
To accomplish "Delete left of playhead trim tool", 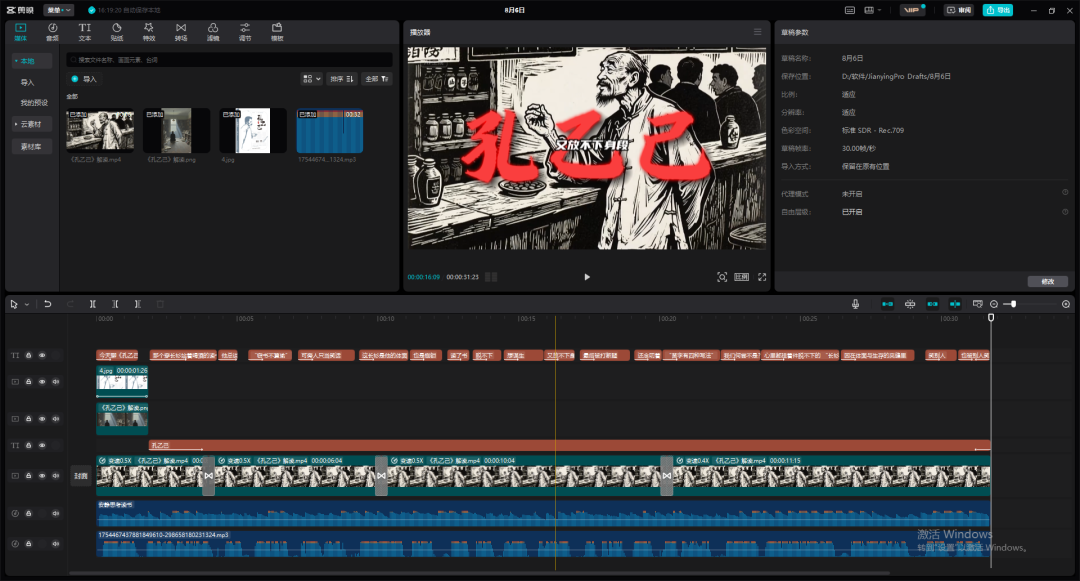I will pyautogui.click(x=115, y=304).
